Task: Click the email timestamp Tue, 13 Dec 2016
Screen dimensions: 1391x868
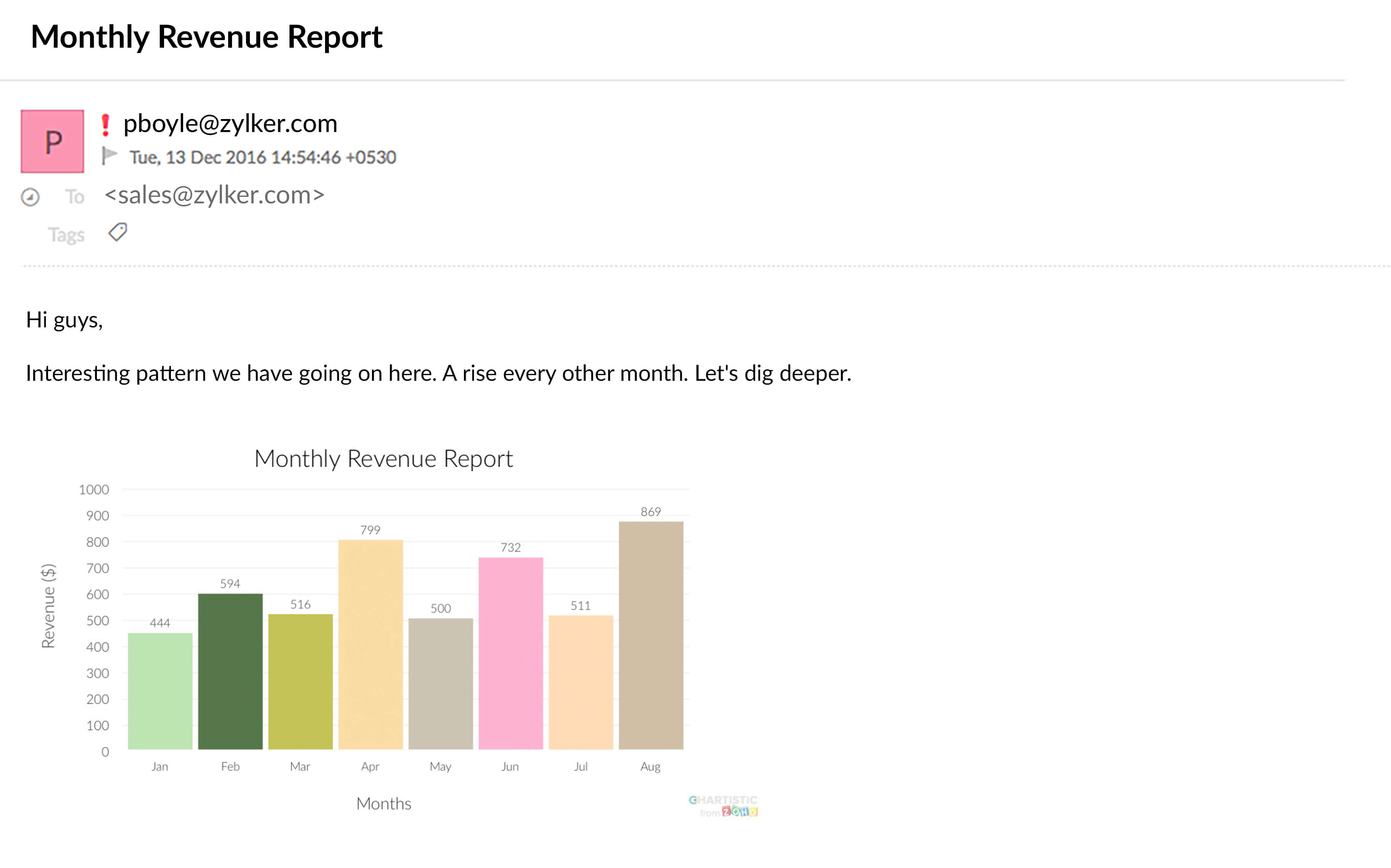Action: coord(262,157)
